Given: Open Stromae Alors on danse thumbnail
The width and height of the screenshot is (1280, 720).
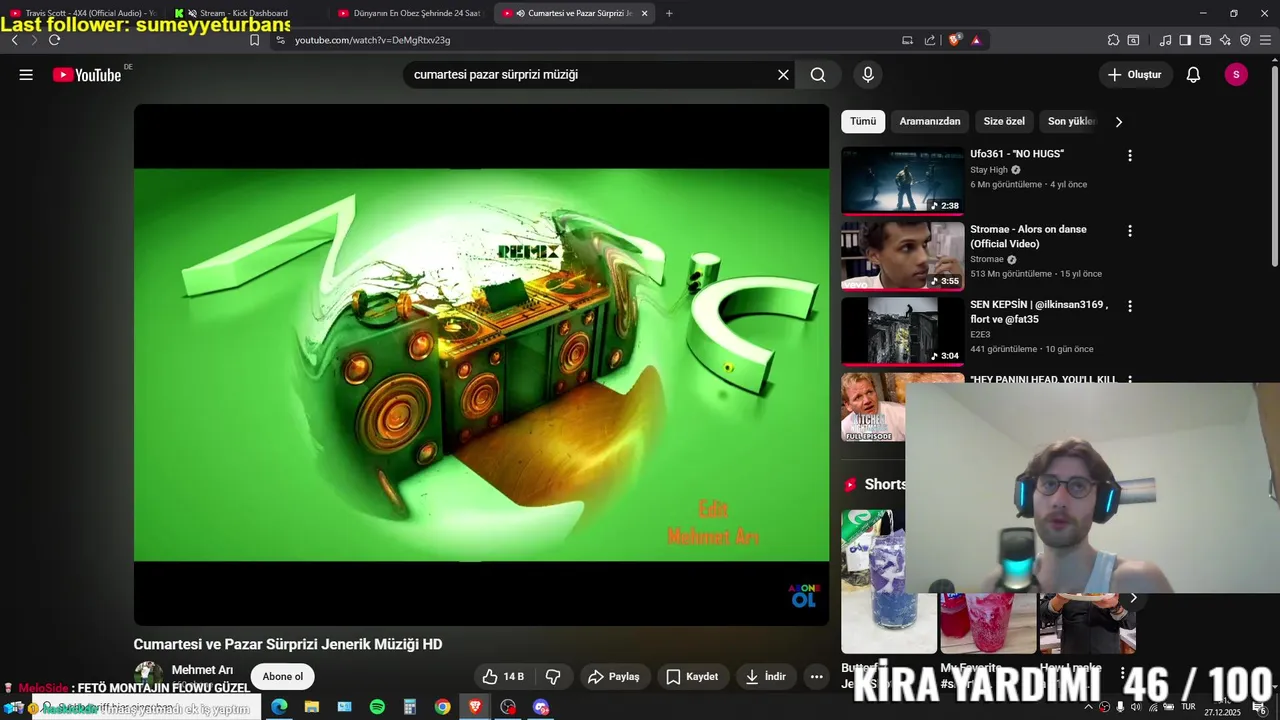Looking at the screenshot, I should pos(902,256).
